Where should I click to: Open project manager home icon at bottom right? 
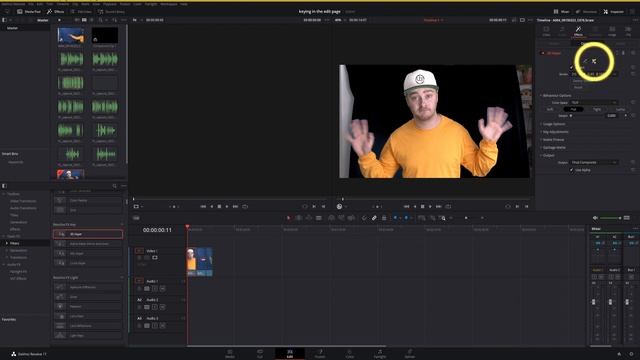pos(619,354)
